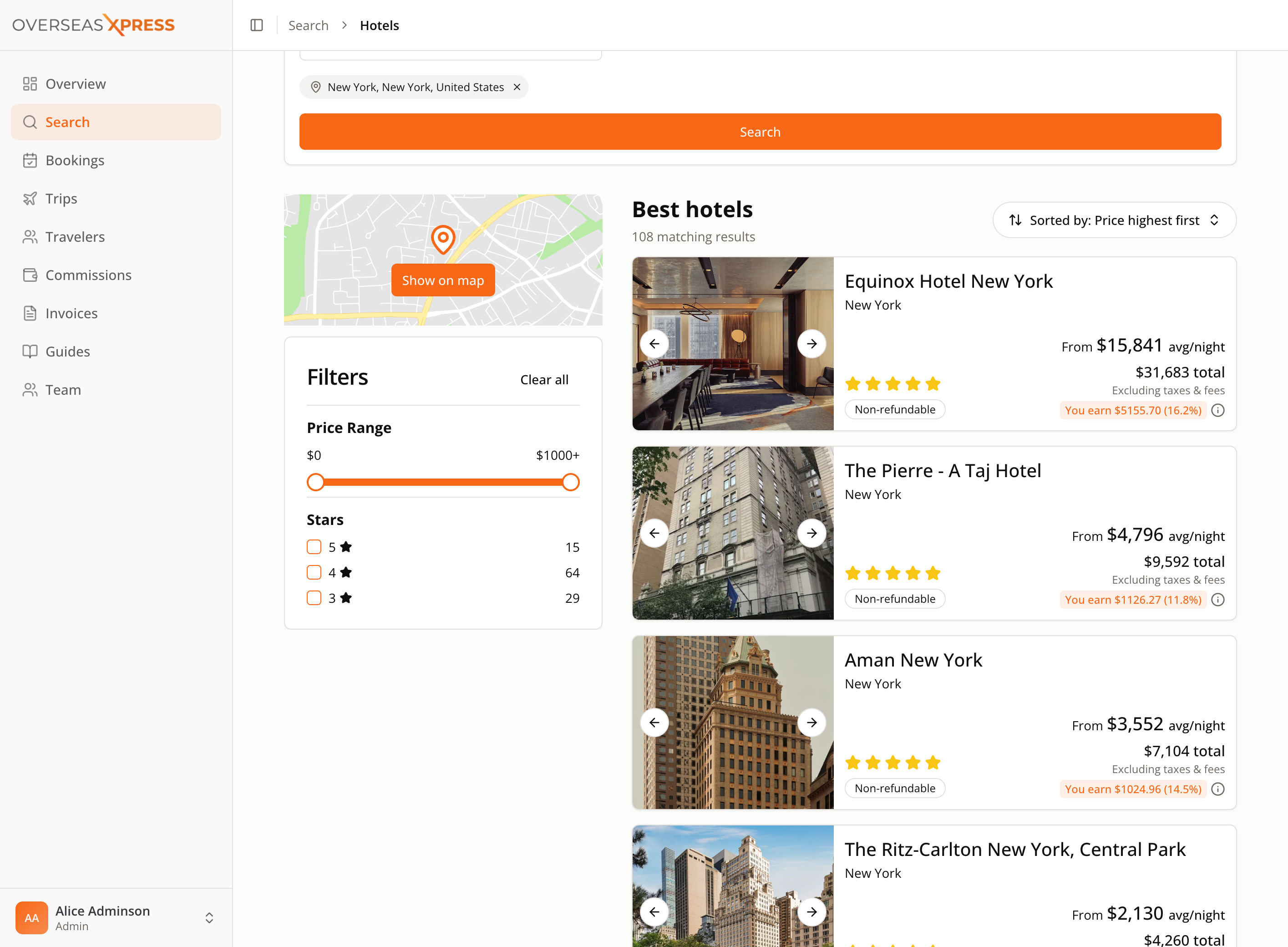Image resolution: width=1288 pixels, height=947 pixels.
Task: Show previous Aman New York photo
Action: pos(654,722)
